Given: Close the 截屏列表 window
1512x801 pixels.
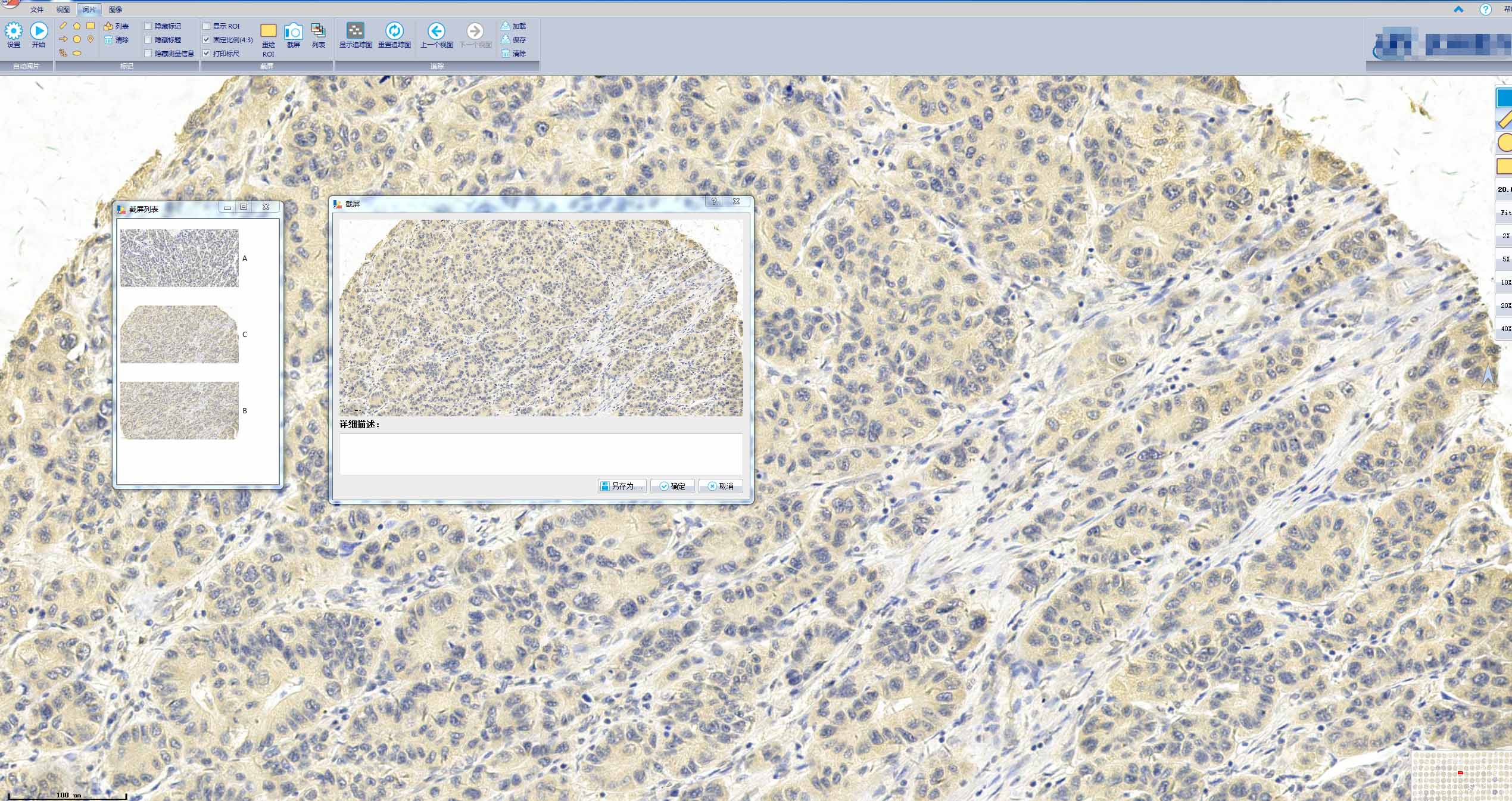Looking at the screenshot, I should 266,207.
